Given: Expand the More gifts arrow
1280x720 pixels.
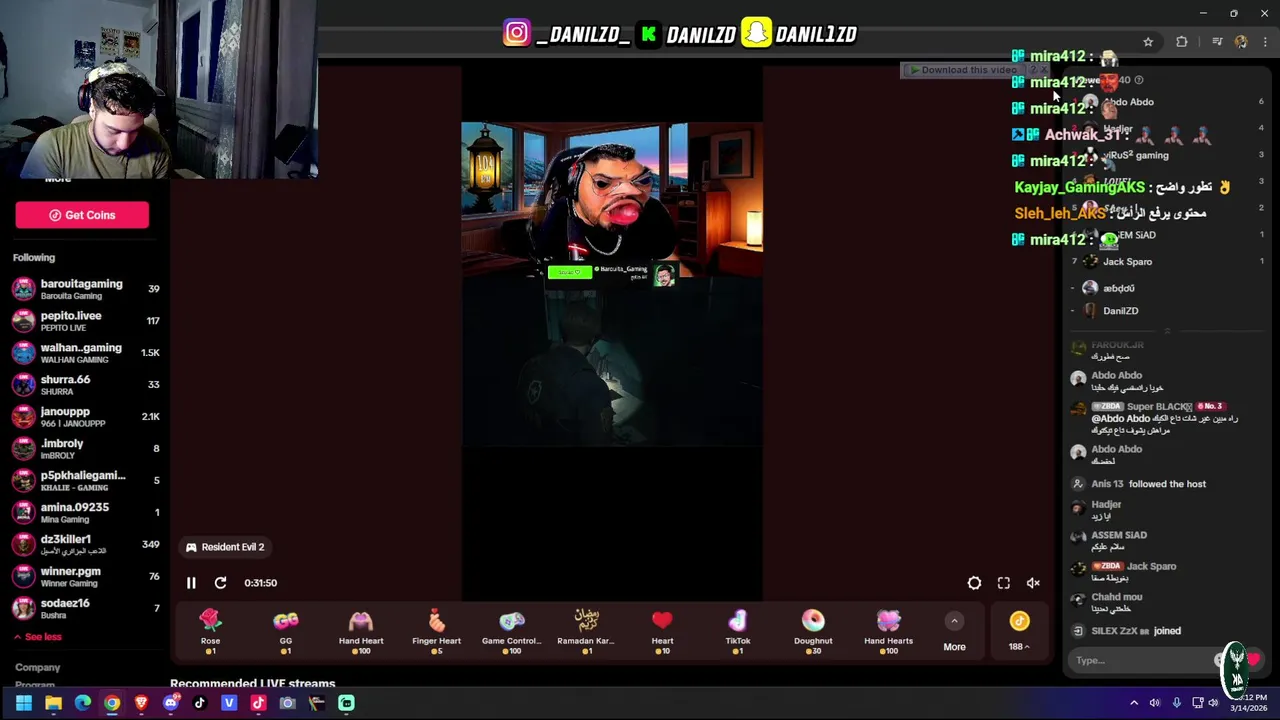Looking at the screenshot, I should click(x=954, y=621).
